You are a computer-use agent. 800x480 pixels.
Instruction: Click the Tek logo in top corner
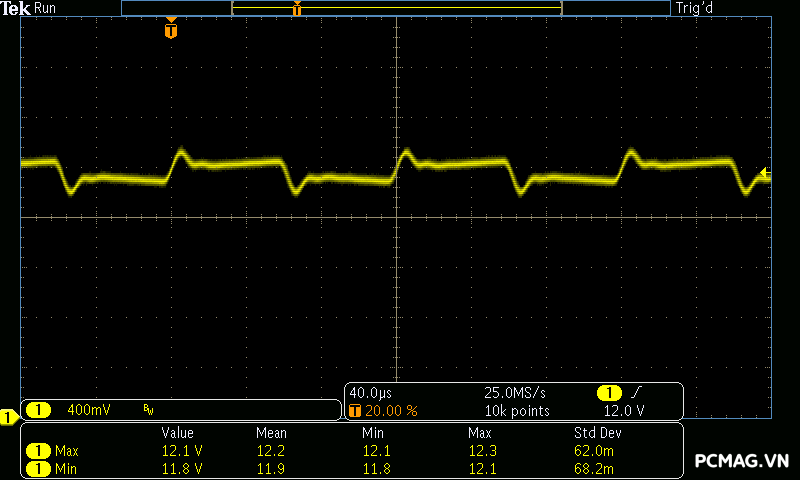coord(15,8)
